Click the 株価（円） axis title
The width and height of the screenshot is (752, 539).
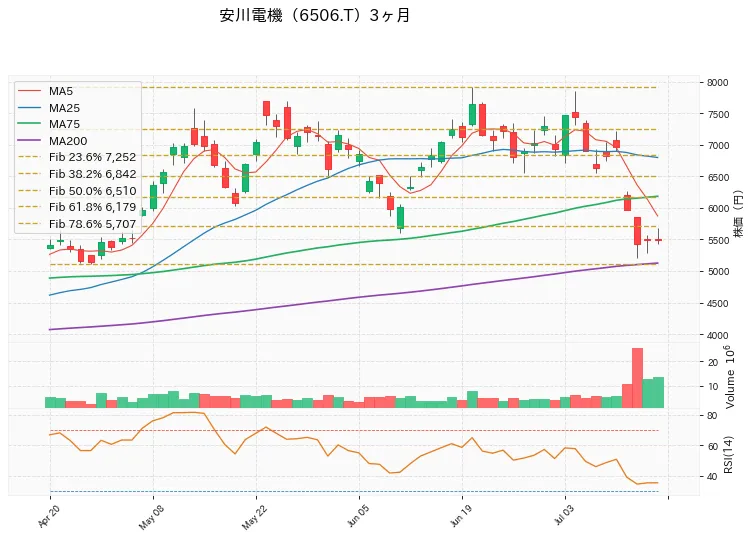(739, 213)
